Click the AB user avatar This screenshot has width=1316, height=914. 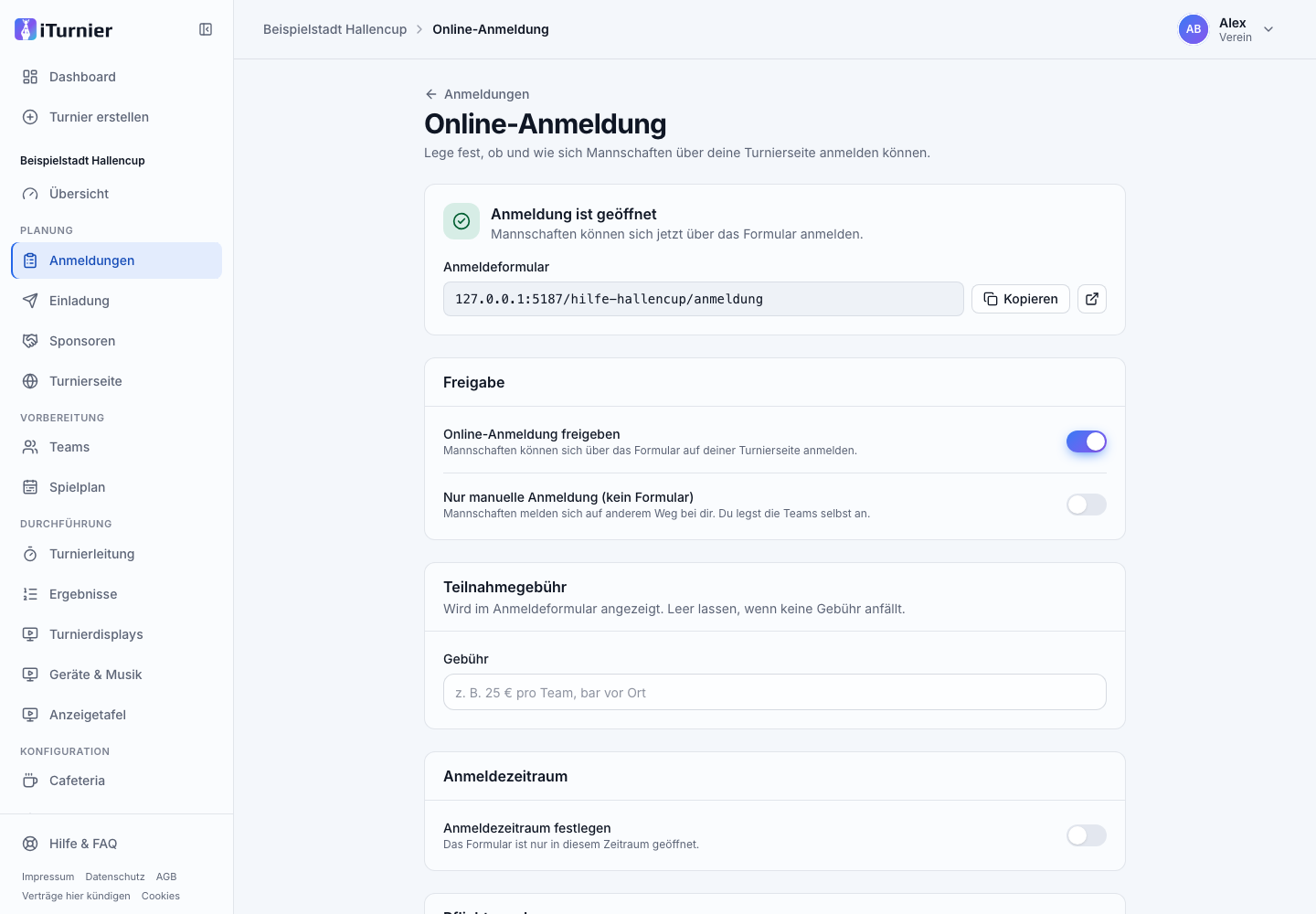[x=1194, y=29]
